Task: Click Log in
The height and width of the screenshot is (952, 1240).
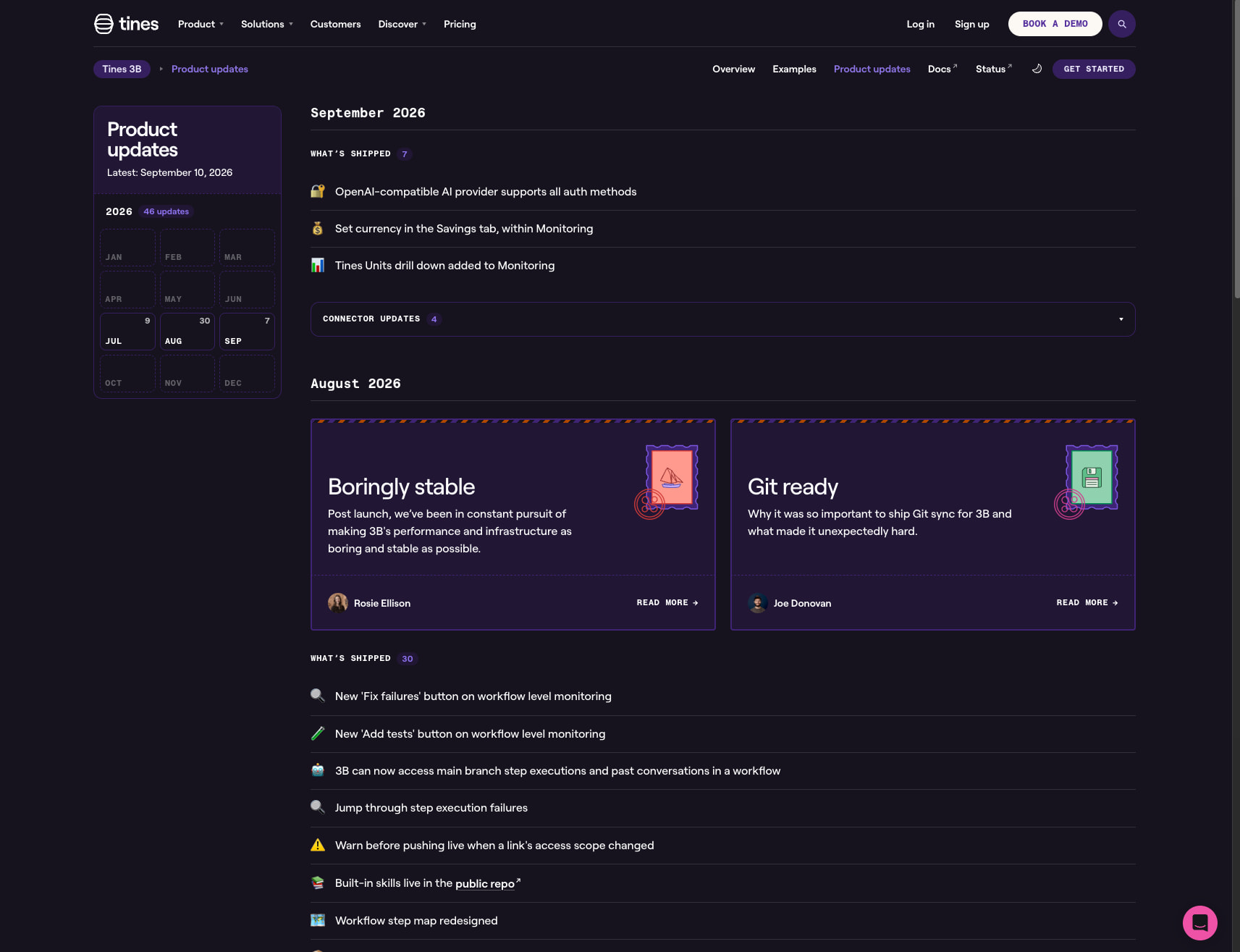Action: (920, 24)
